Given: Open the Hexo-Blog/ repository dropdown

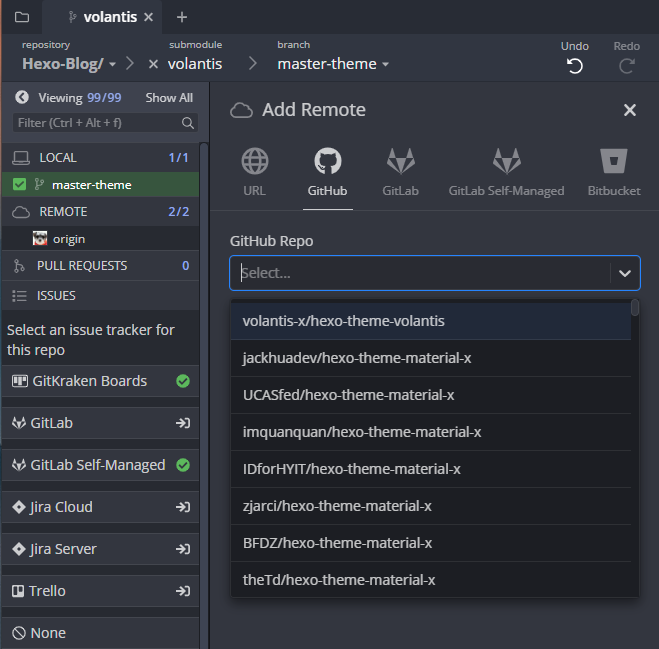Looking at the screenshot, I should tap(69, 64).
